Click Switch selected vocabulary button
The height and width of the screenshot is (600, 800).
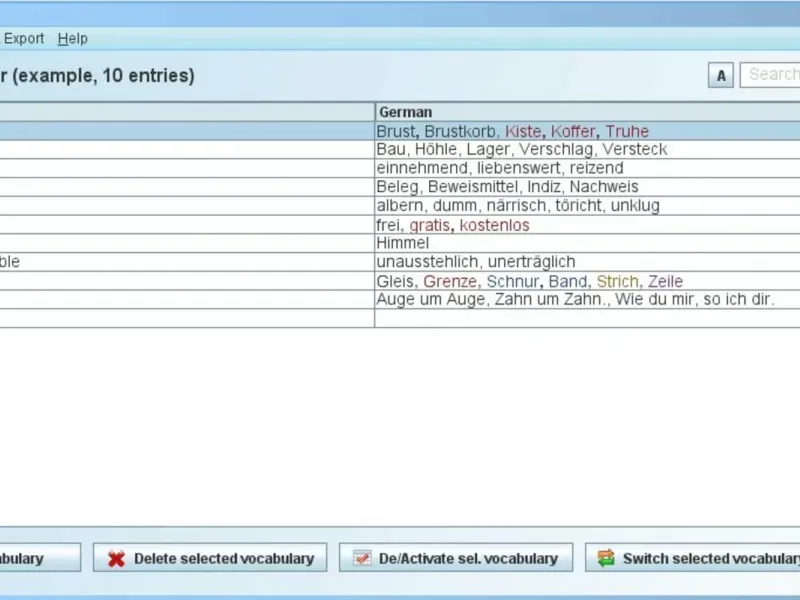[x=692, y=558]
